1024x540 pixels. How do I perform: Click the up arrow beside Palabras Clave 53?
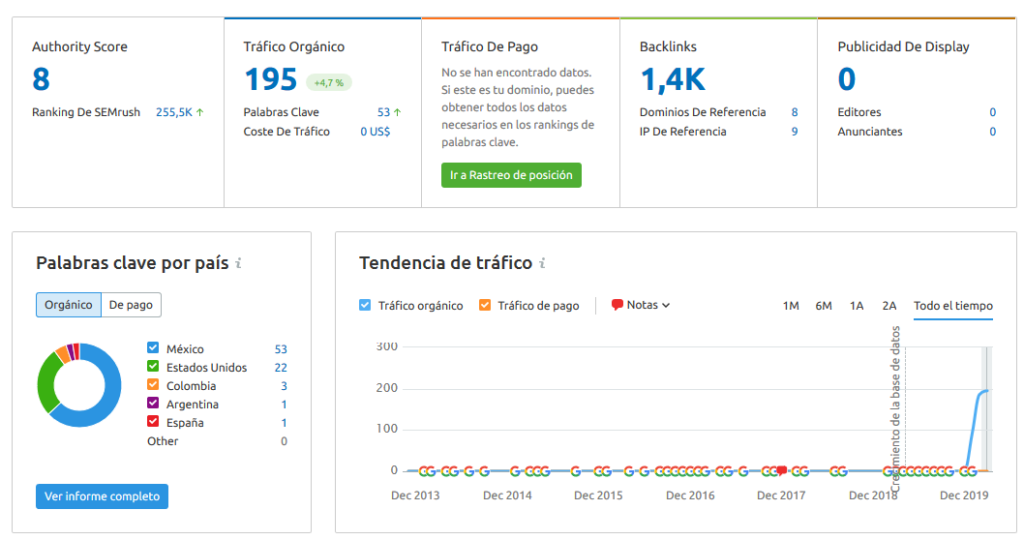pos(397,112)
